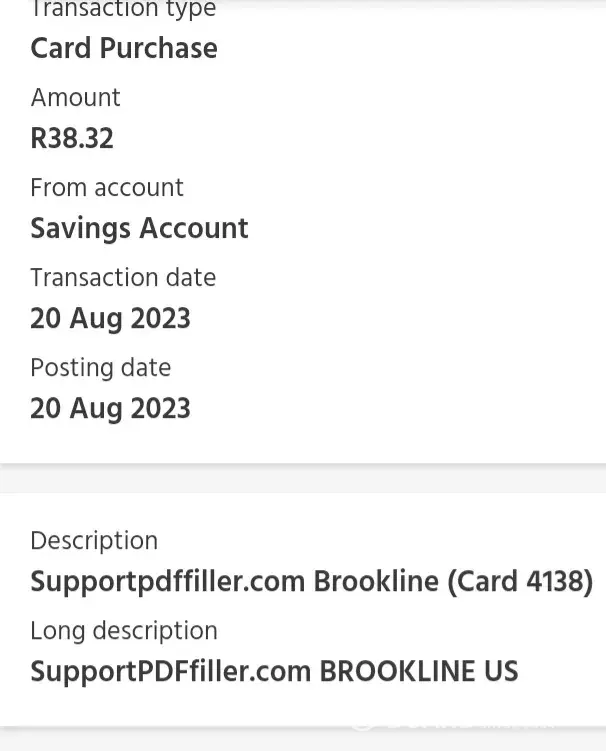
Task: Click the Posting date label
Action: (x=100, y=367)
